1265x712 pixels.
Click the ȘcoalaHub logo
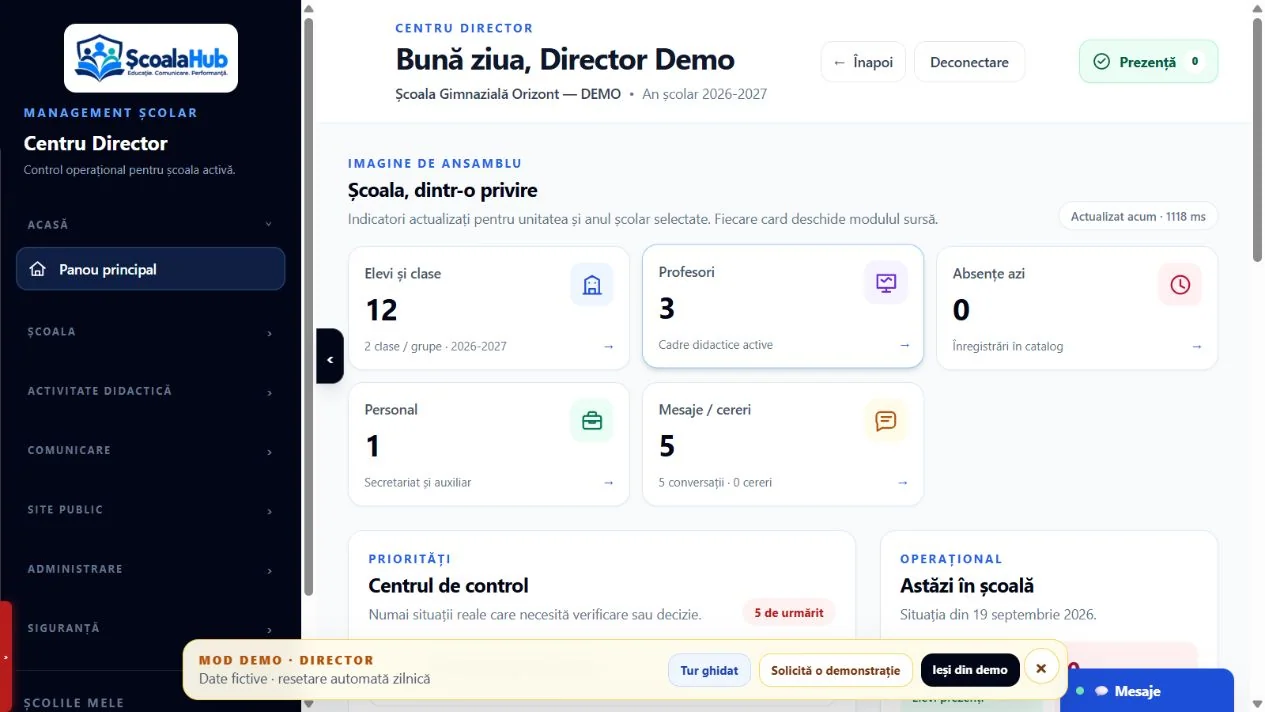point(151,58)
